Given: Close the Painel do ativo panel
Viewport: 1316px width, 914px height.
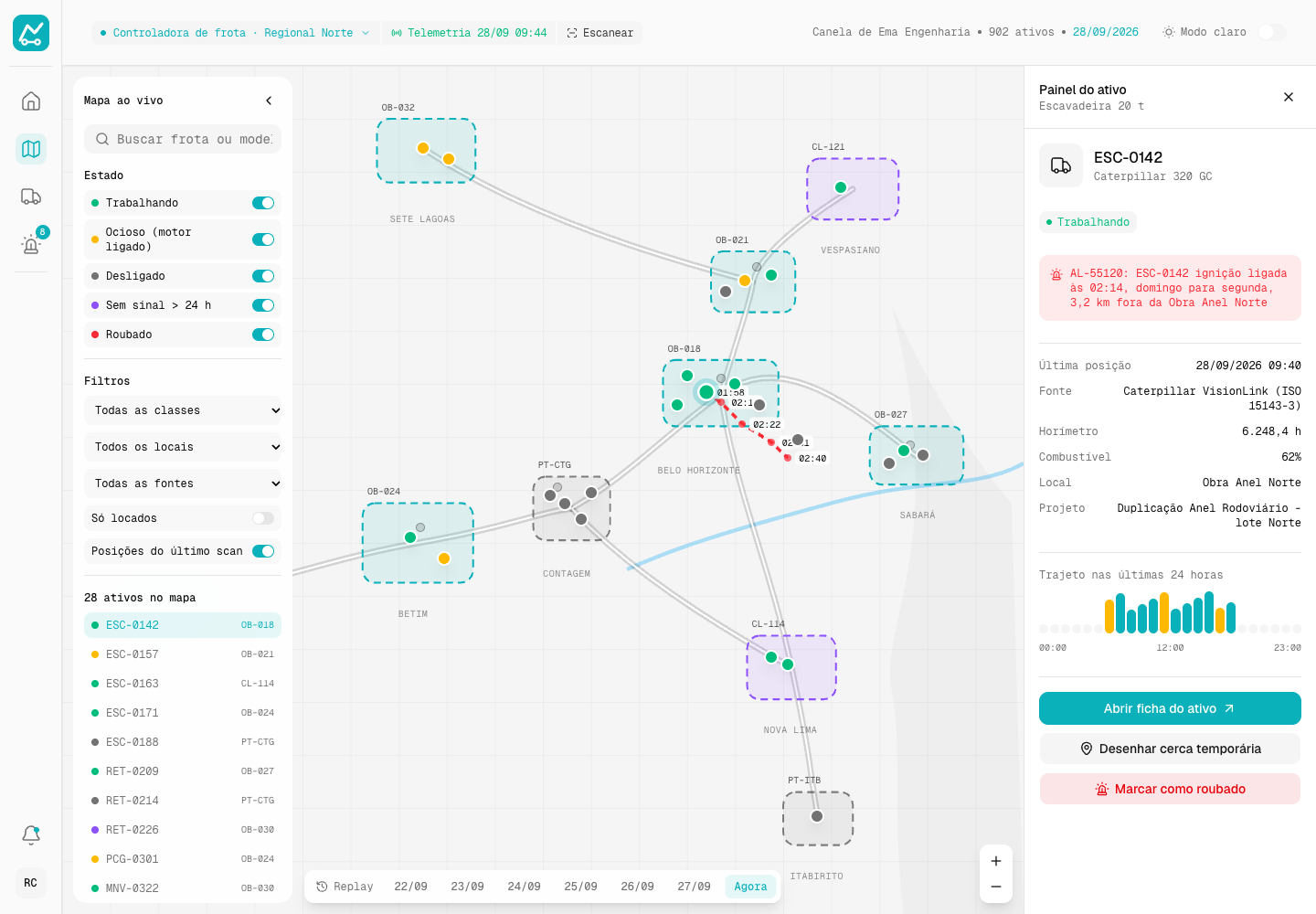Looking at the screenshot, I should click(x=1289, y=97).
